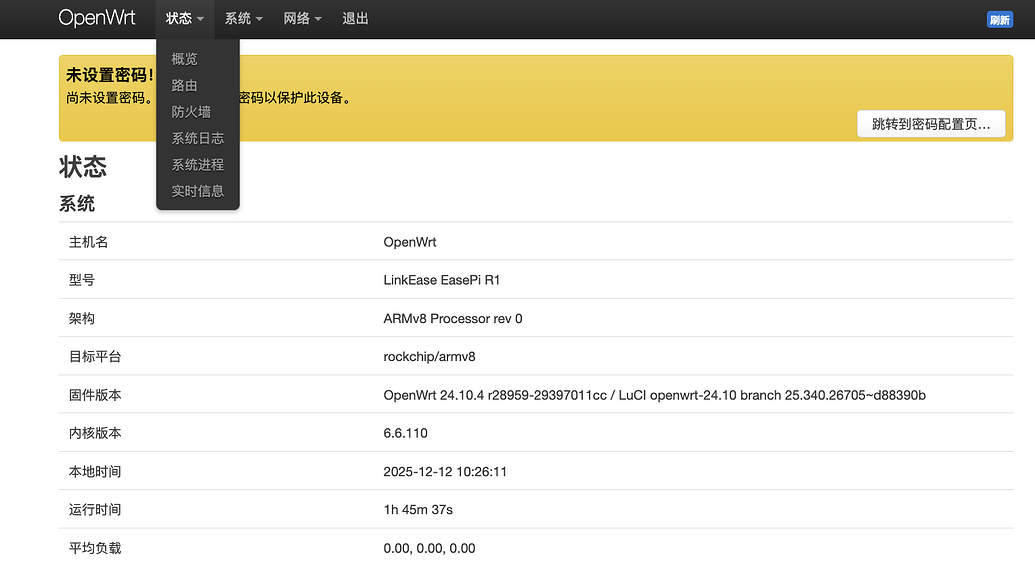Click the local time value
Image resolution: width=1035 pixels, height=564 pixels.
point(445,471)
